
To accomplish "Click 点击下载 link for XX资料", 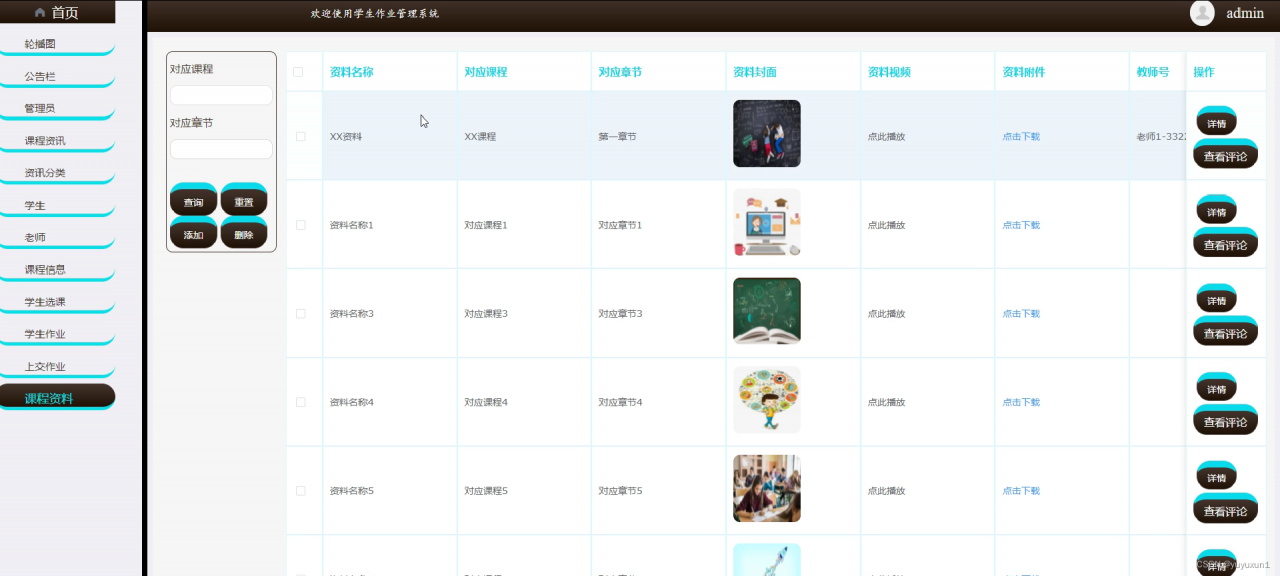I will (1021, 137).
